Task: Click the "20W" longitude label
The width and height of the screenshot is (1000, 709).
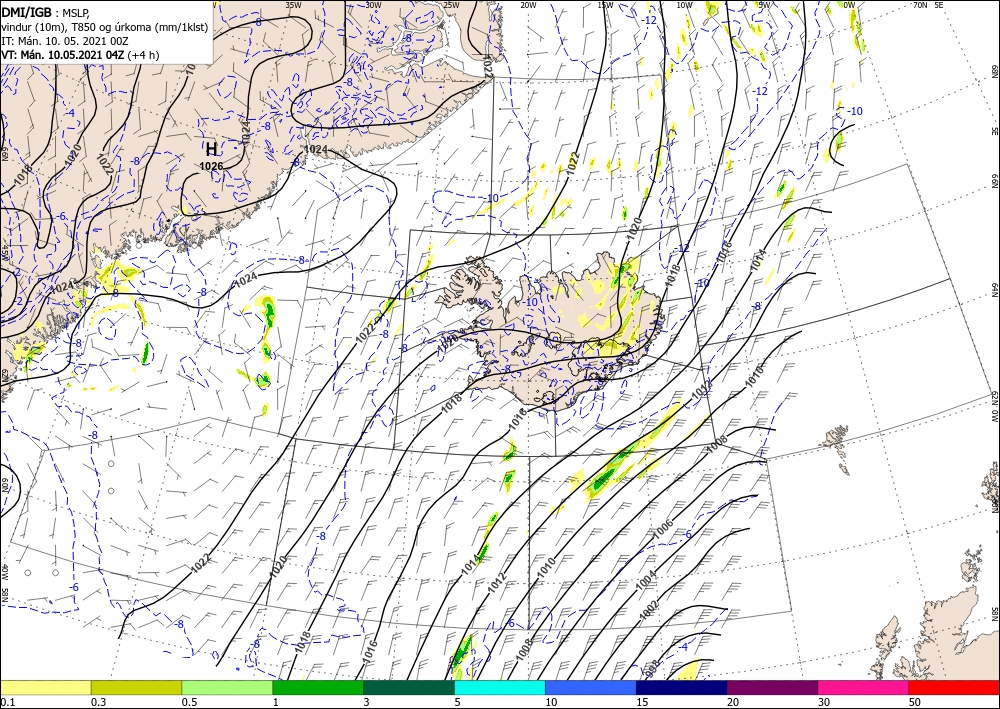Action: pyautogui.click(x=528, y=4)
